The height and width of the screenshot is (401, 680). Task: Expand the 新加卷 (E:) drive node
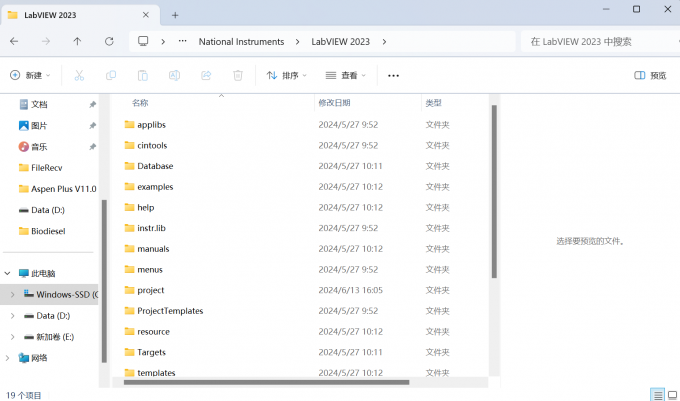12,337
